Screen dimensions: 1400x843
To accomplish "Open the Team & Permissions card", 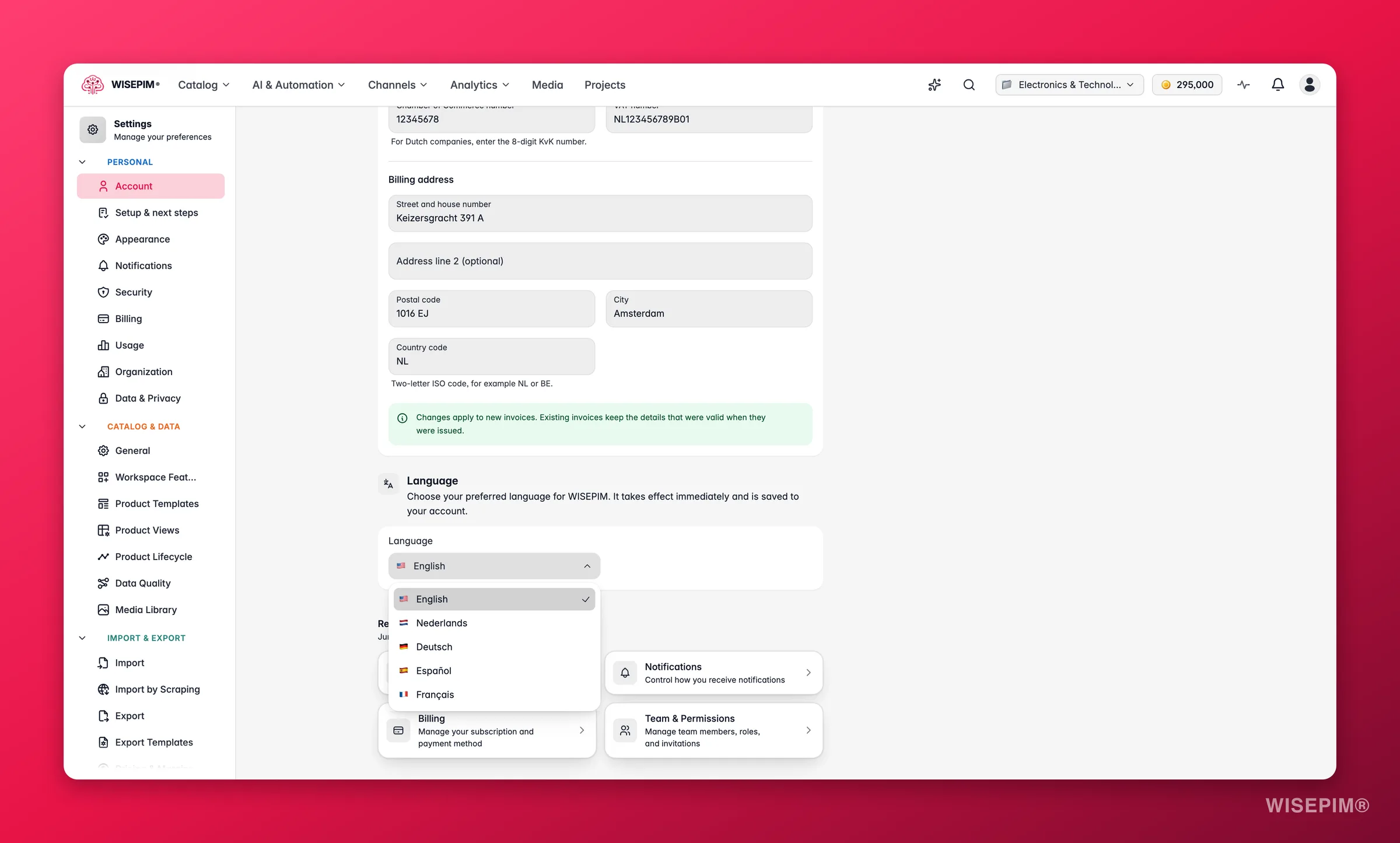I will (713, 730).
